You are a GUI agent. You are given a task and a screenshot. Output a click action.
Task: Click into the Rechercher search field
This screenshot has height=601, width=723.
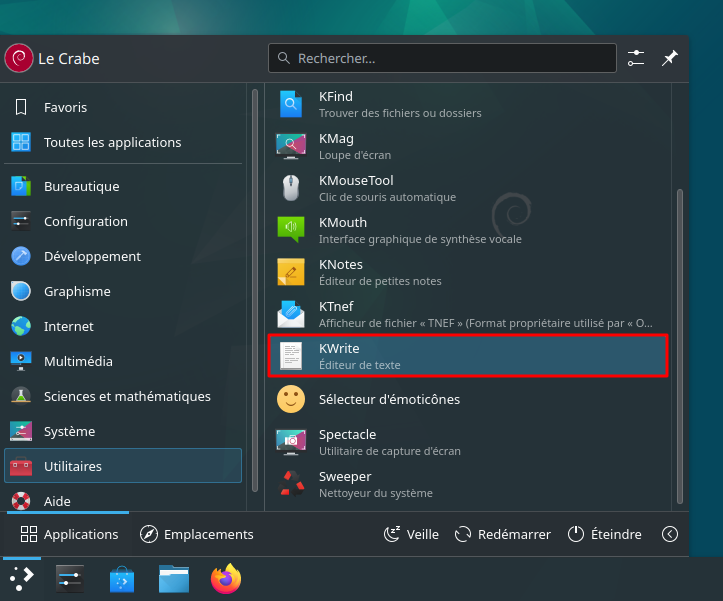[442, 58]
